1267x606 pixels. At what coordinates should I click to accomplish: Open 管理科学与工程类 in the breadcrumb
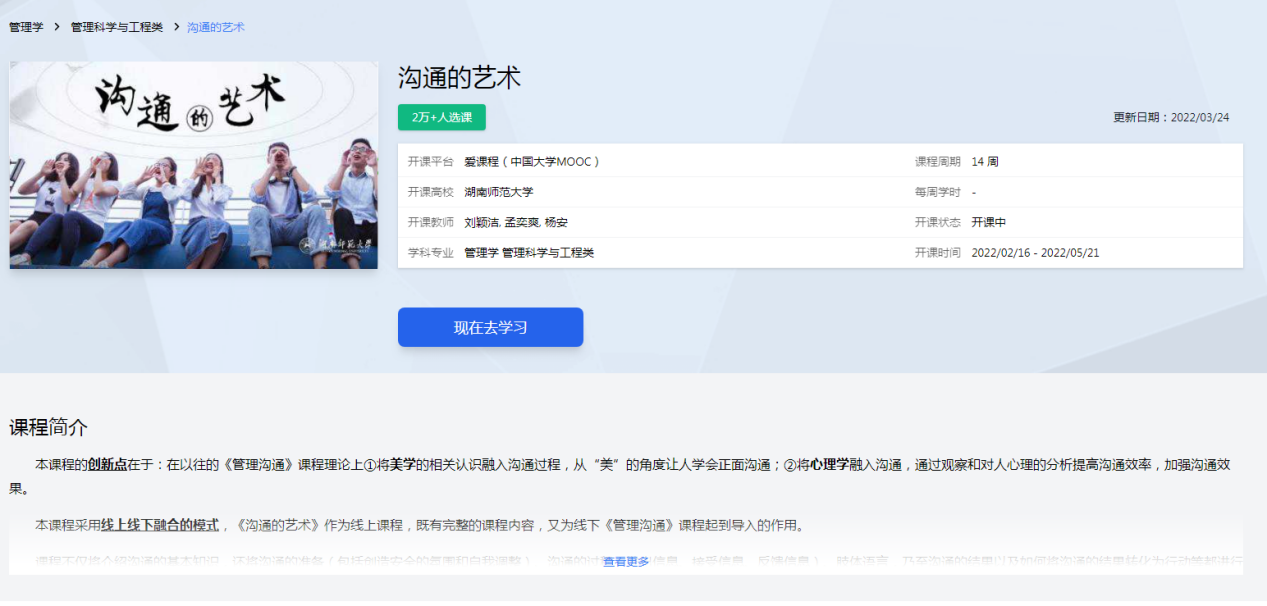116,27
